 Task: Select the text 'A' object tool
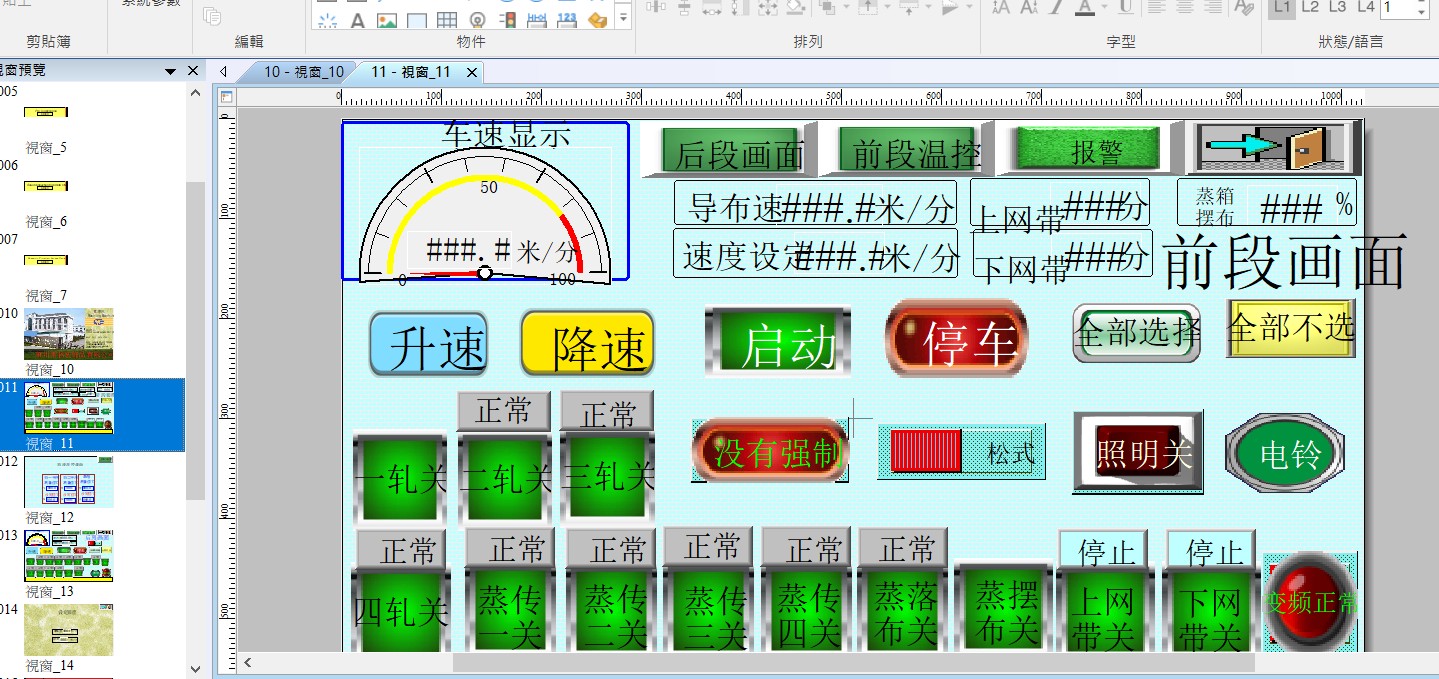coord(357,20)
